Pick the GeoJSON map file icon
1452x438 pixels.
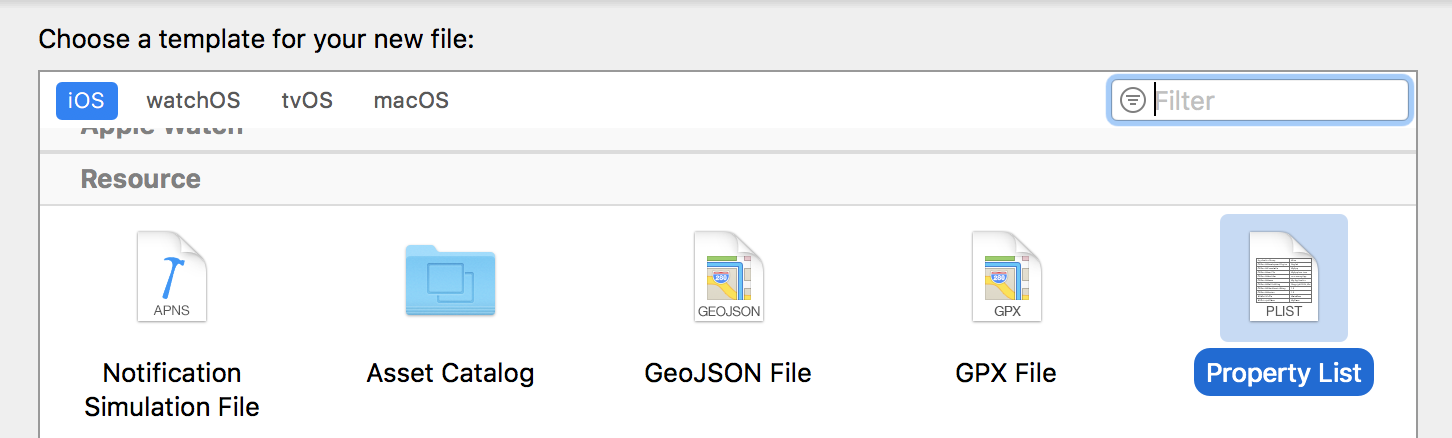coord(728,277)
